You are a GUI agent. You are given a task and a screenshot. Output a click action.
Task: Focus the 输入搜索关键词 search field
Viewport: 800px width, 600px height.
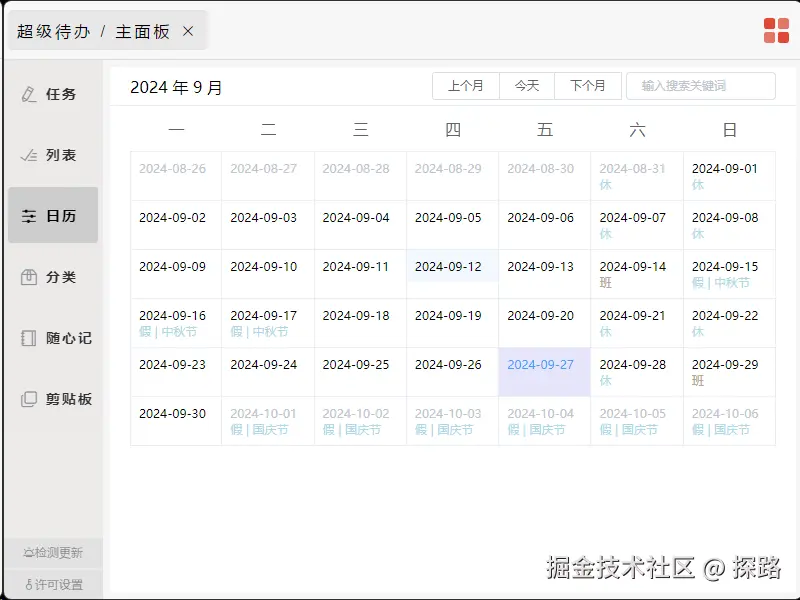[x=701, y=86]
